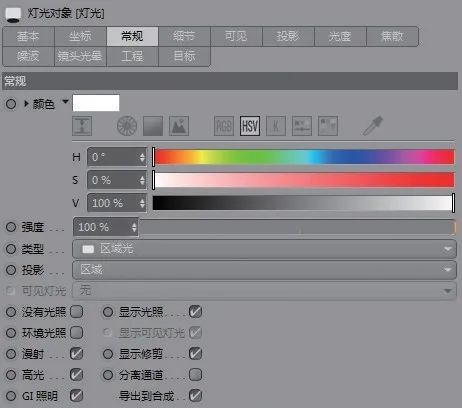Switch to the 细节 tab
The height and width of the screenshot is (408, 462).
point(184,36)
